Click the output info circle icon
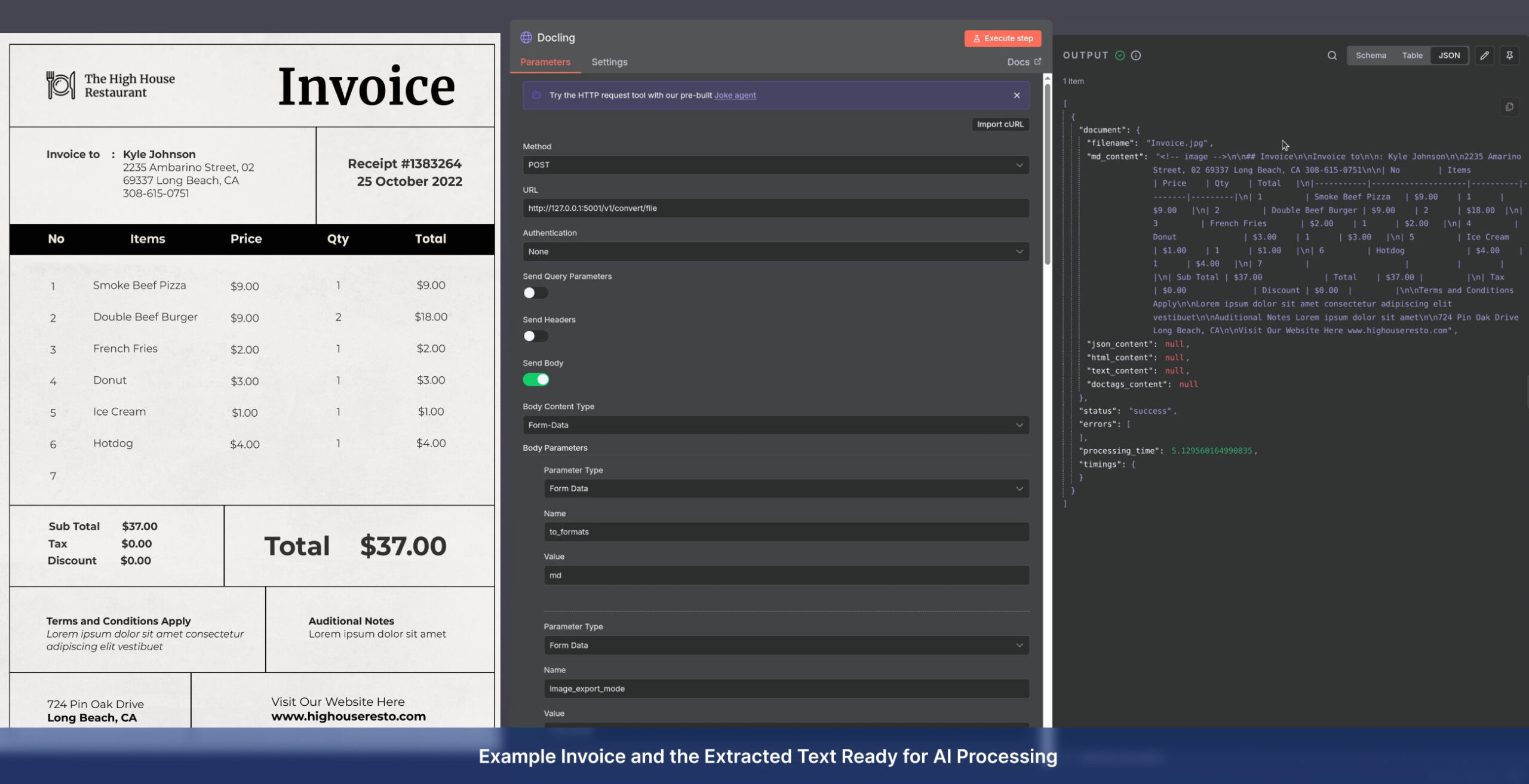Image resolution: width=1529 pixels, height=784 pixels. [1136, 56]
